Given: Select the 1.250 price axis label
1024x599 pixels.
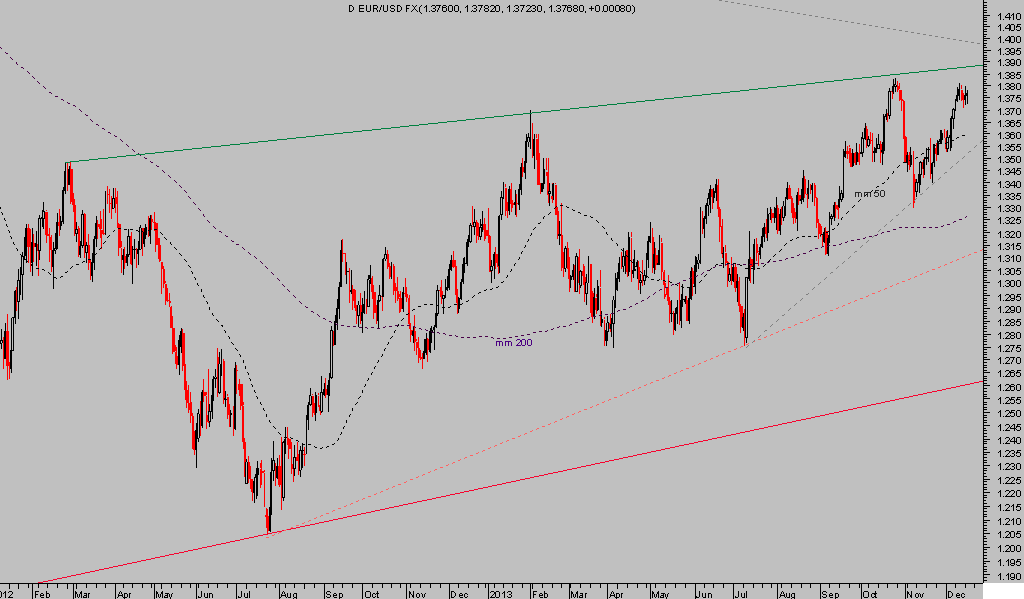Looking at the screenshot, I should 1008,414.
